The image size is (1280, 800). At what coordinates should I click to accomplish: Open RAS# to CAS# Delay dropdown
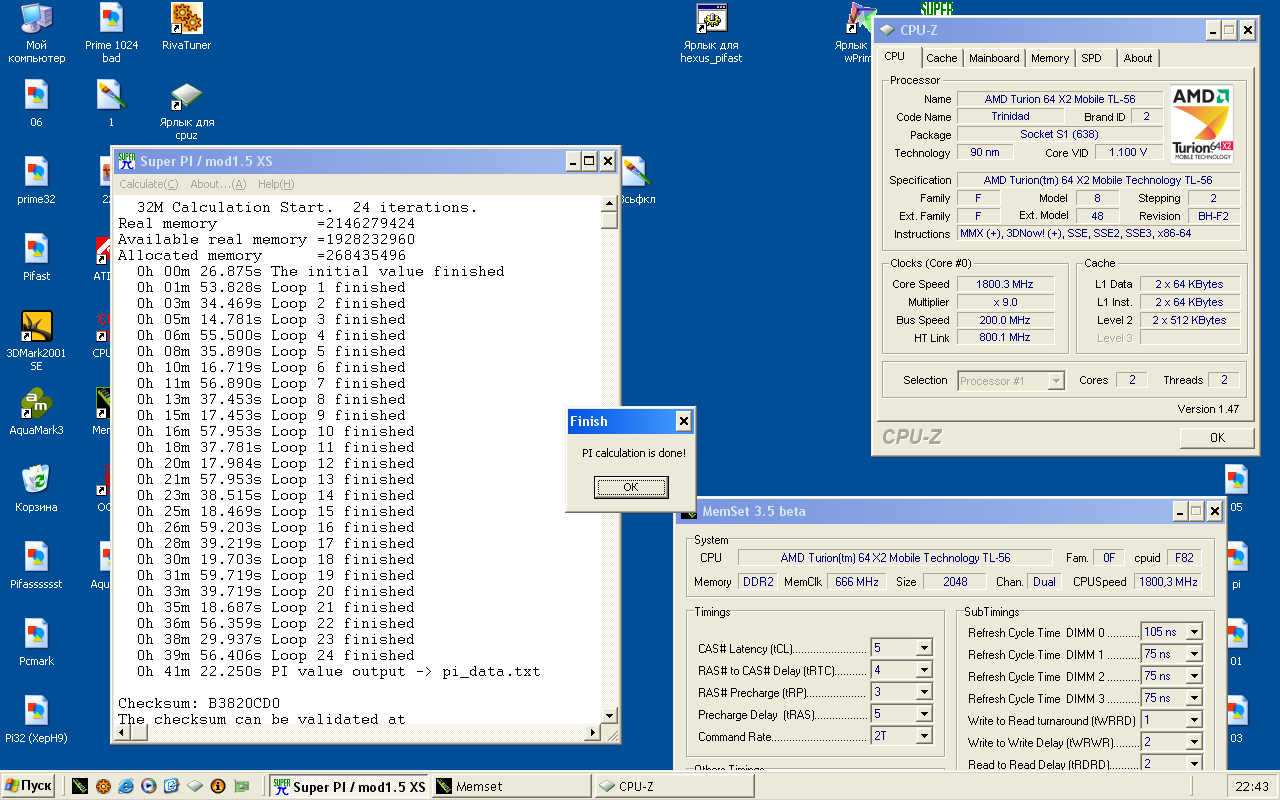point(924,670)
